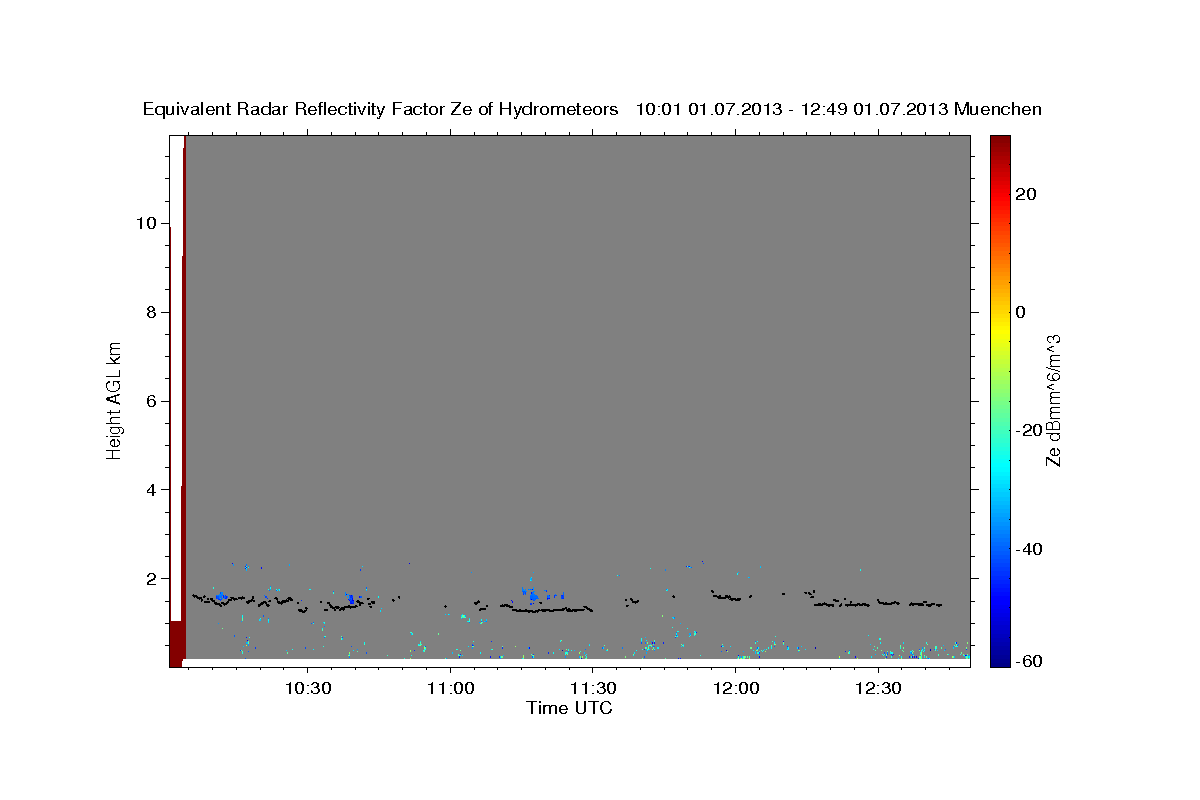Click the colorbar tick label -40
Viewport: 1200px width, 800px height.
point(1029,549)
